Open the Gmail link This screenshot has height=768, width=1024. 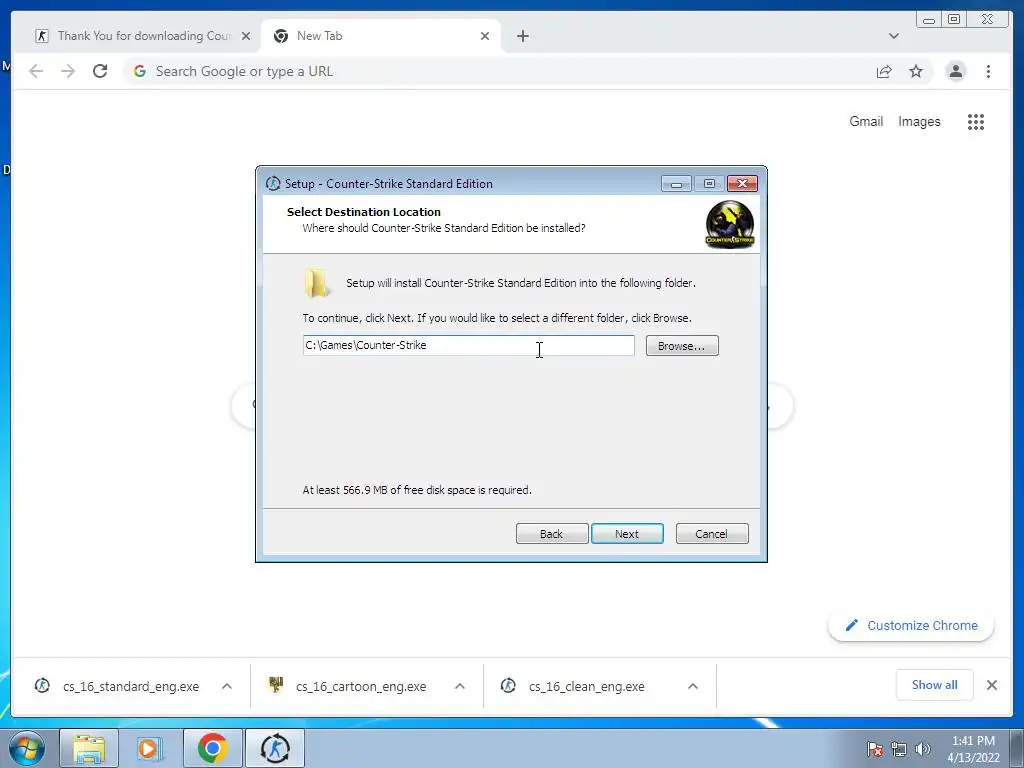[866, 121]
